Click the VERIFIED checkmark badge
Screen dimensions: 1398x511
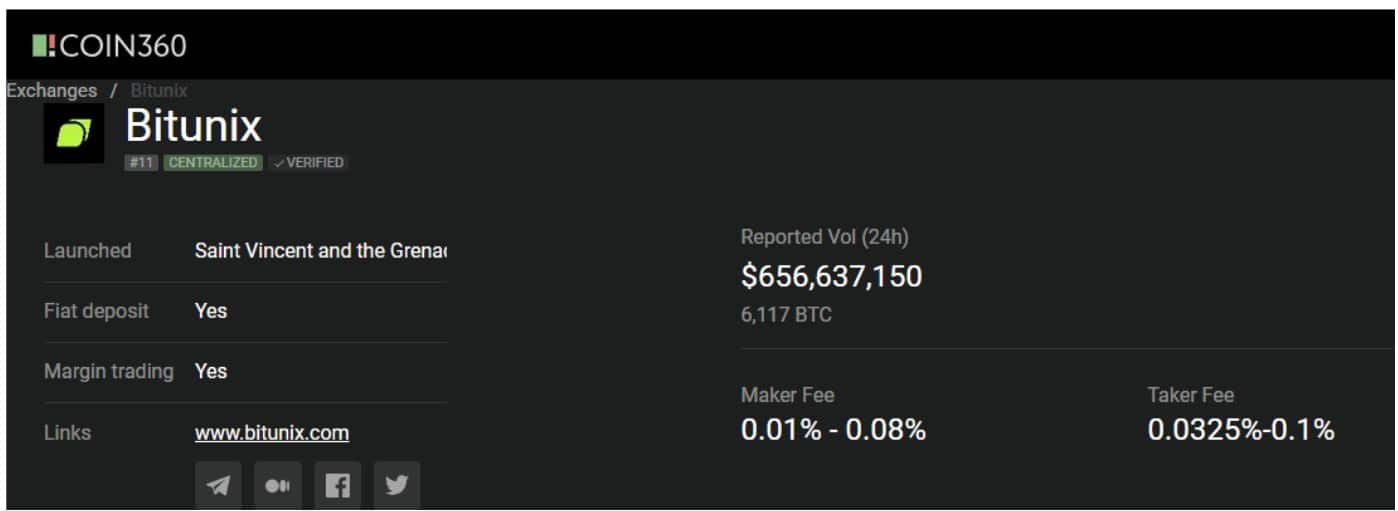(308, 163)
